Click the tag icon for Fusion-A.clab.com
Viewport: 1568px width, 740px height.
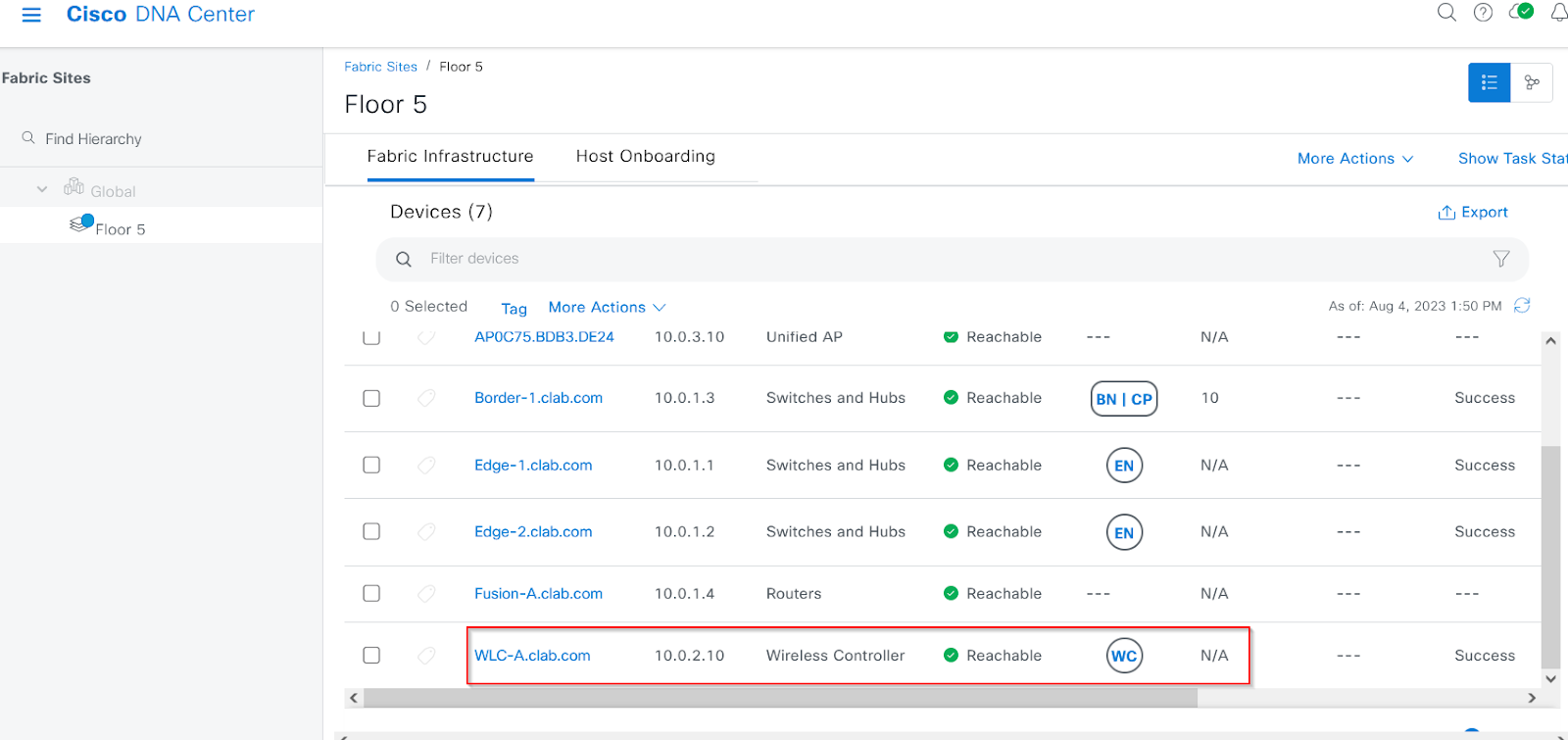pyautogui.click(x=426, y=593)
